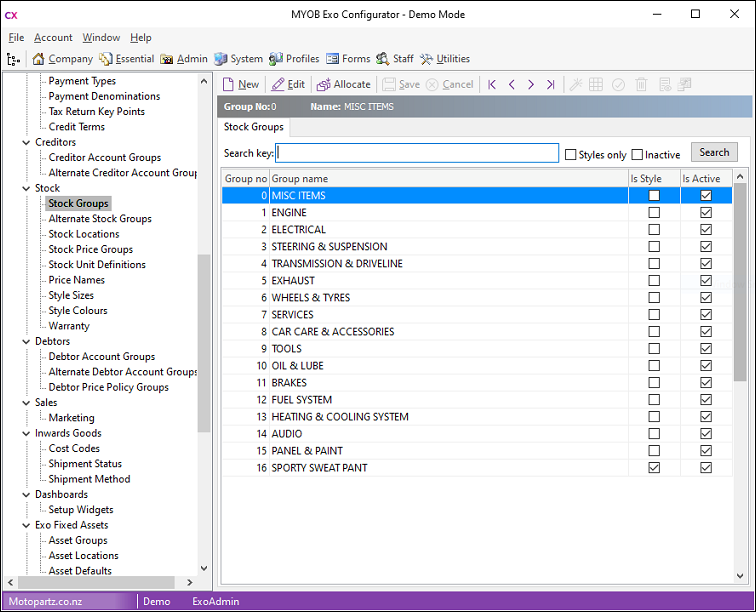Click the grid table toolbar icon
Viewport: 756px width, 612px height.
pos(596,85)
